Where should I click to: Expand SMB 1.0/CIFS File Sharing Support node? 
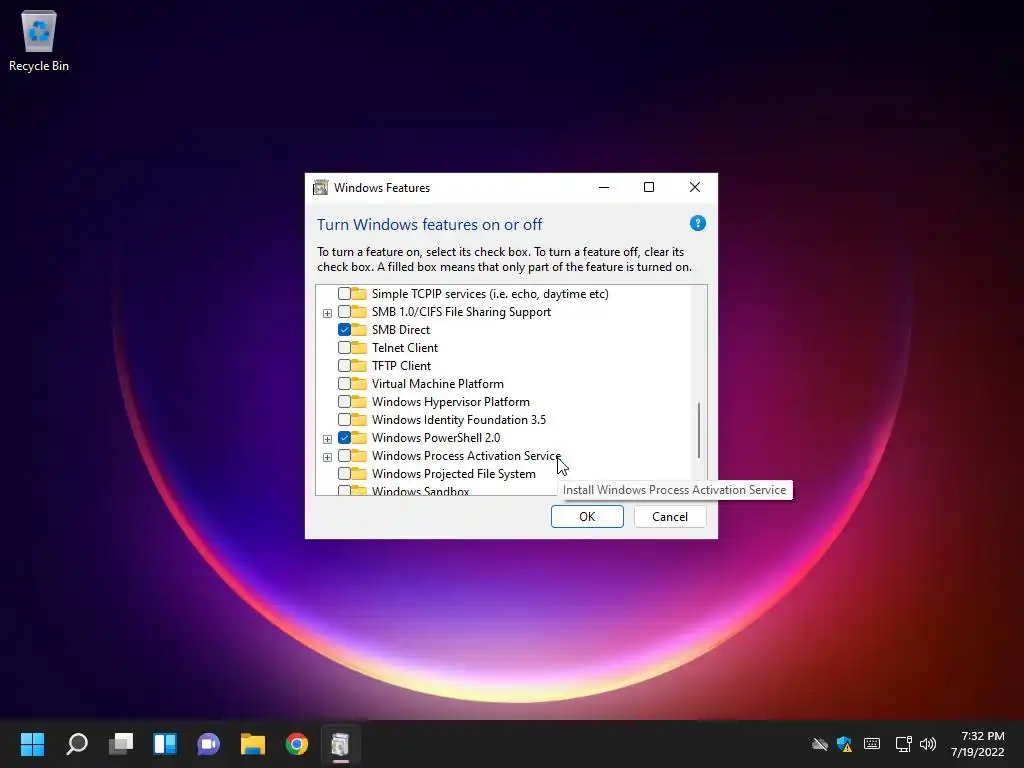point(327,313)
